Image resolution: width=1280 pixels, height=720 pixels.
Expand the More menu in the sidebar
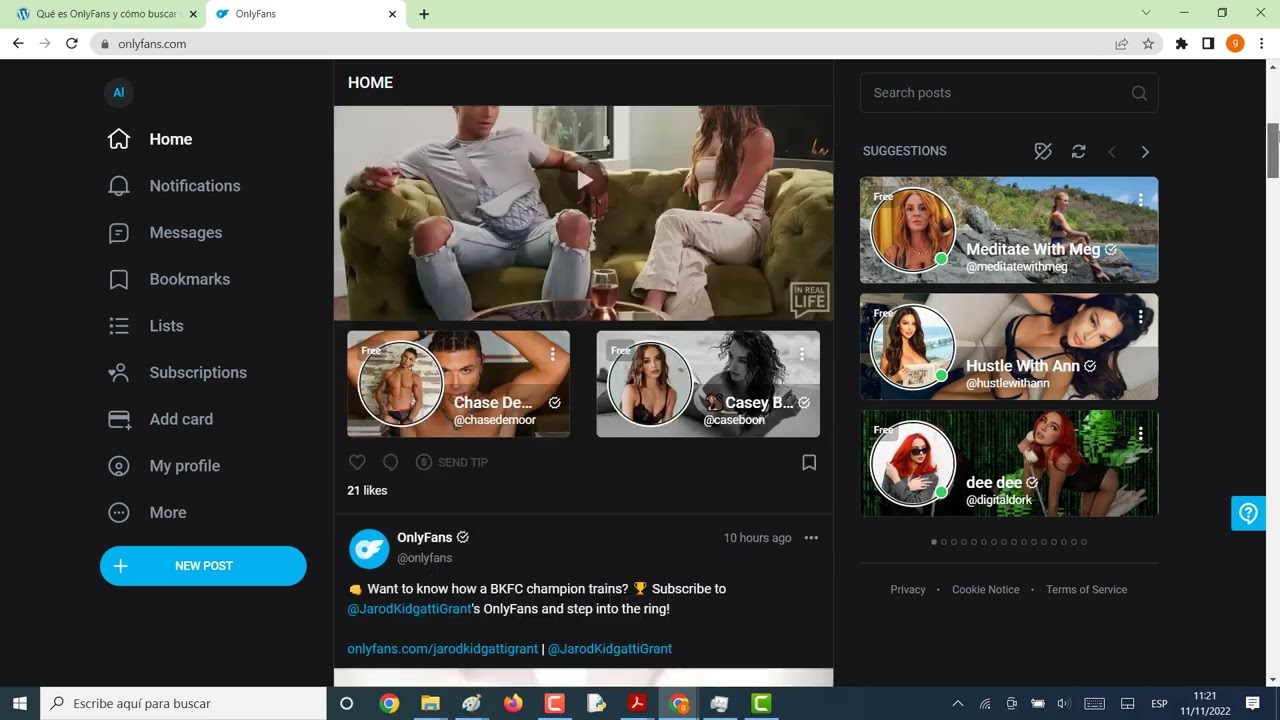147,513
